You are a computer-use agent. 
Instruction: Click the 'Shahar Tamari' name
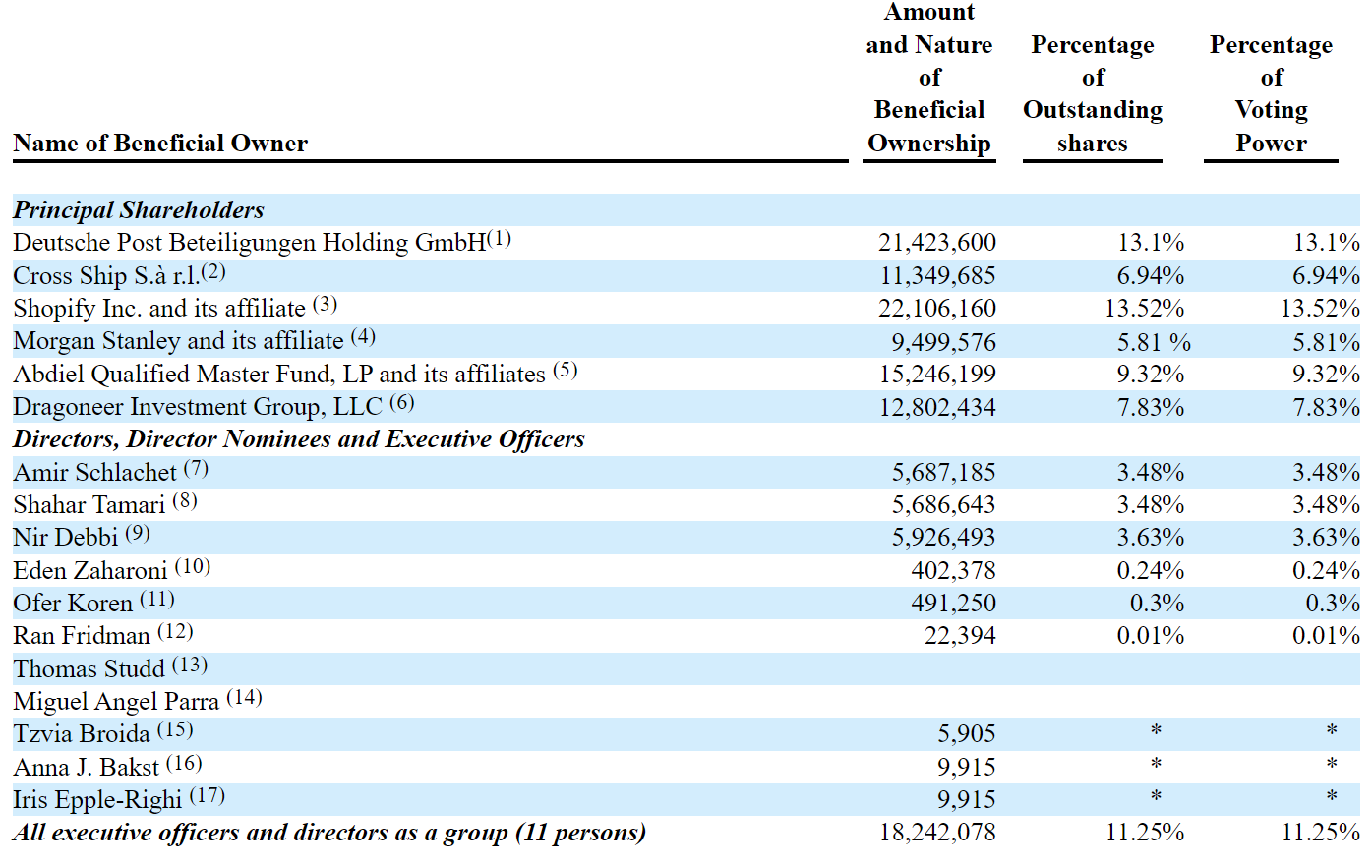(89, 505)
